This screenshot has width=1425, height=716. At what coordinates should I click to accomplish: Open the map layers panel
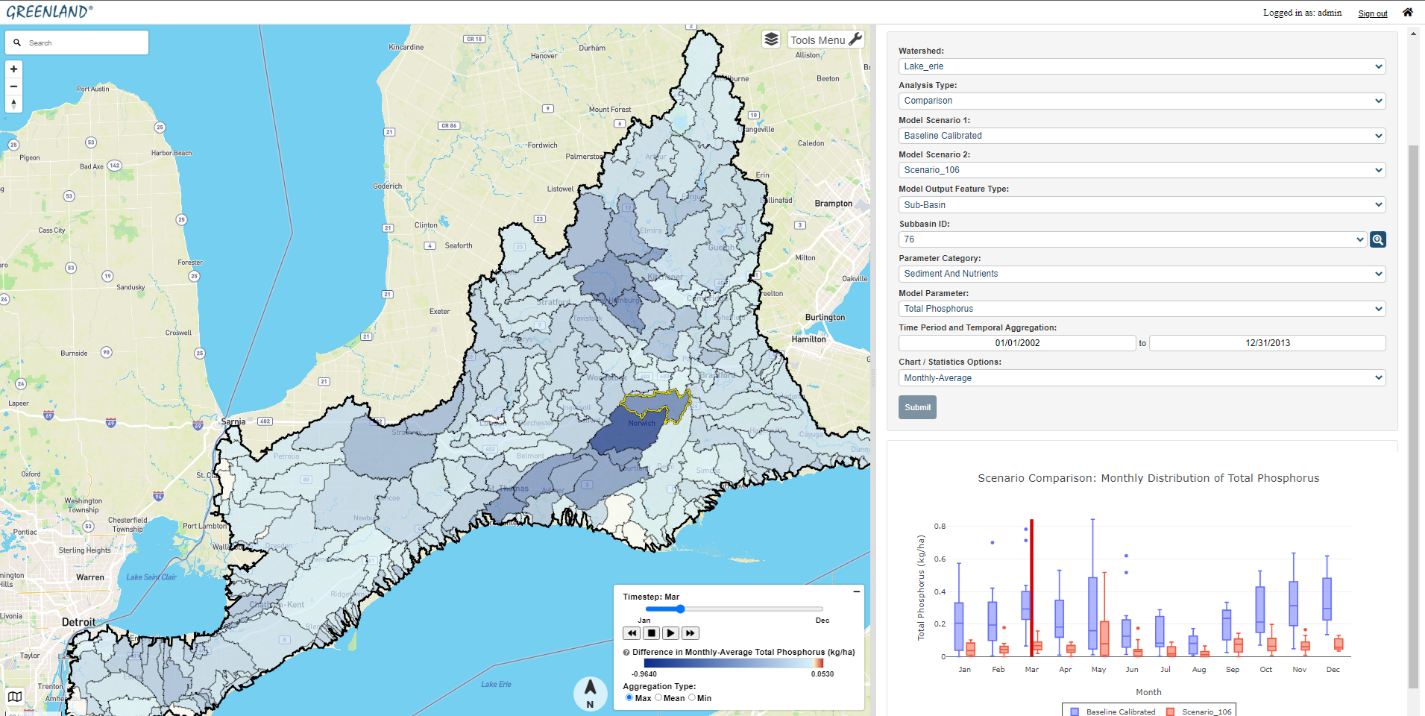click(x=771, y=39)
